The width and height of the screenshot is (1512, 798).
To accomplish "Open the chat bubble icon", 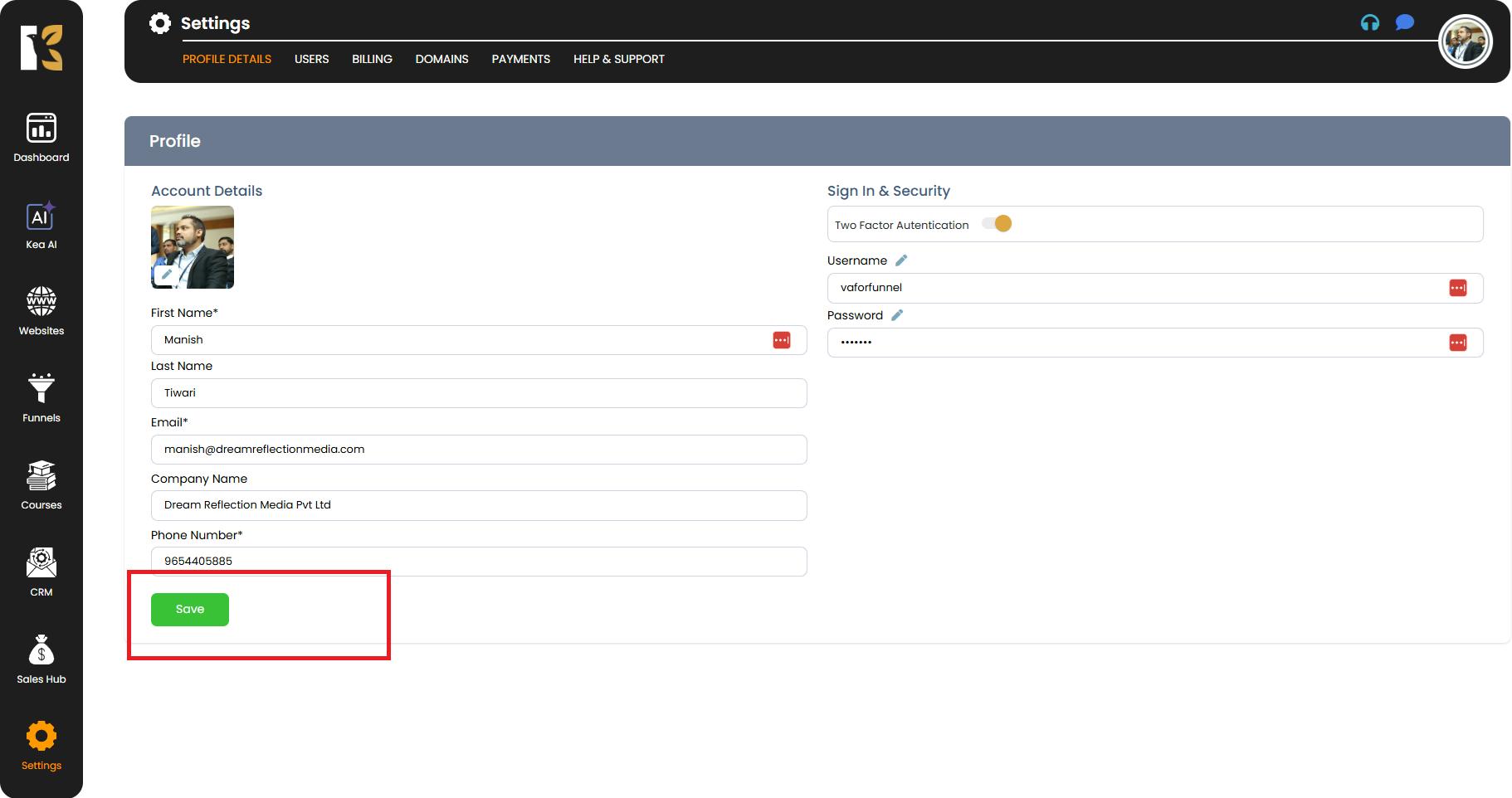I will point(1404,22).
